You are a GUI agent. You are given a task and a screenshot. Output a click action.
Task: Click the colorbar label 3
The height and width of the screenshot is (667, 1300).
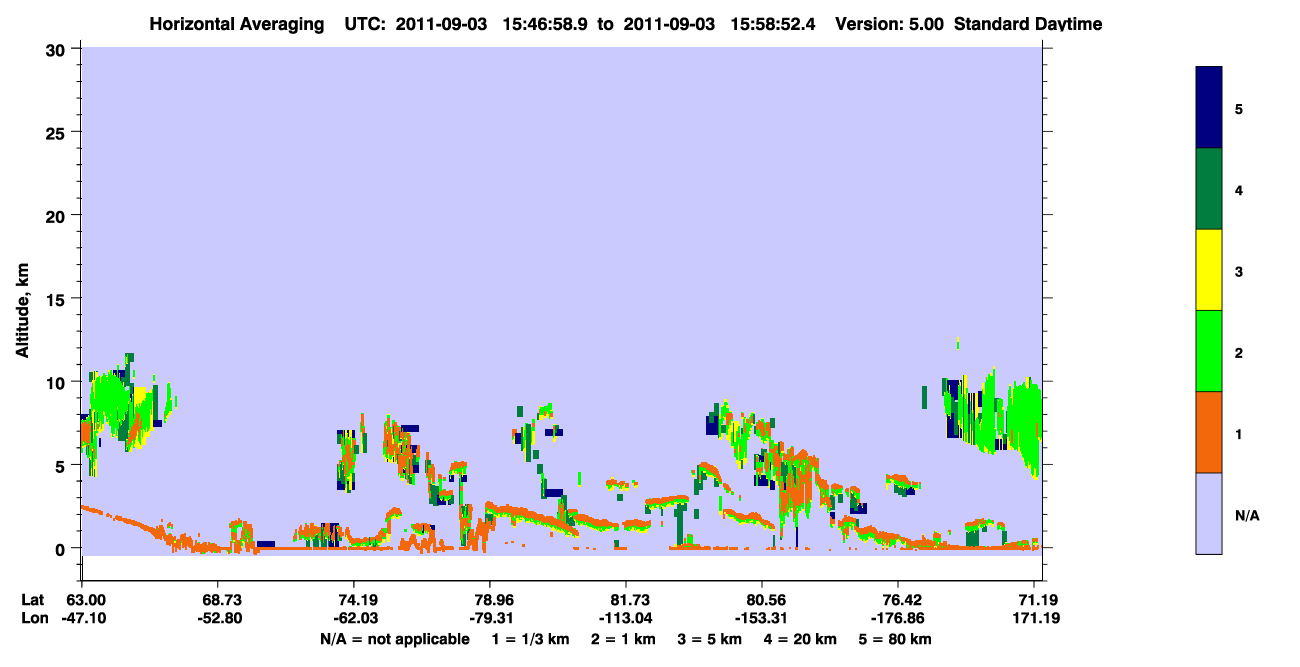pos(1239,271)
